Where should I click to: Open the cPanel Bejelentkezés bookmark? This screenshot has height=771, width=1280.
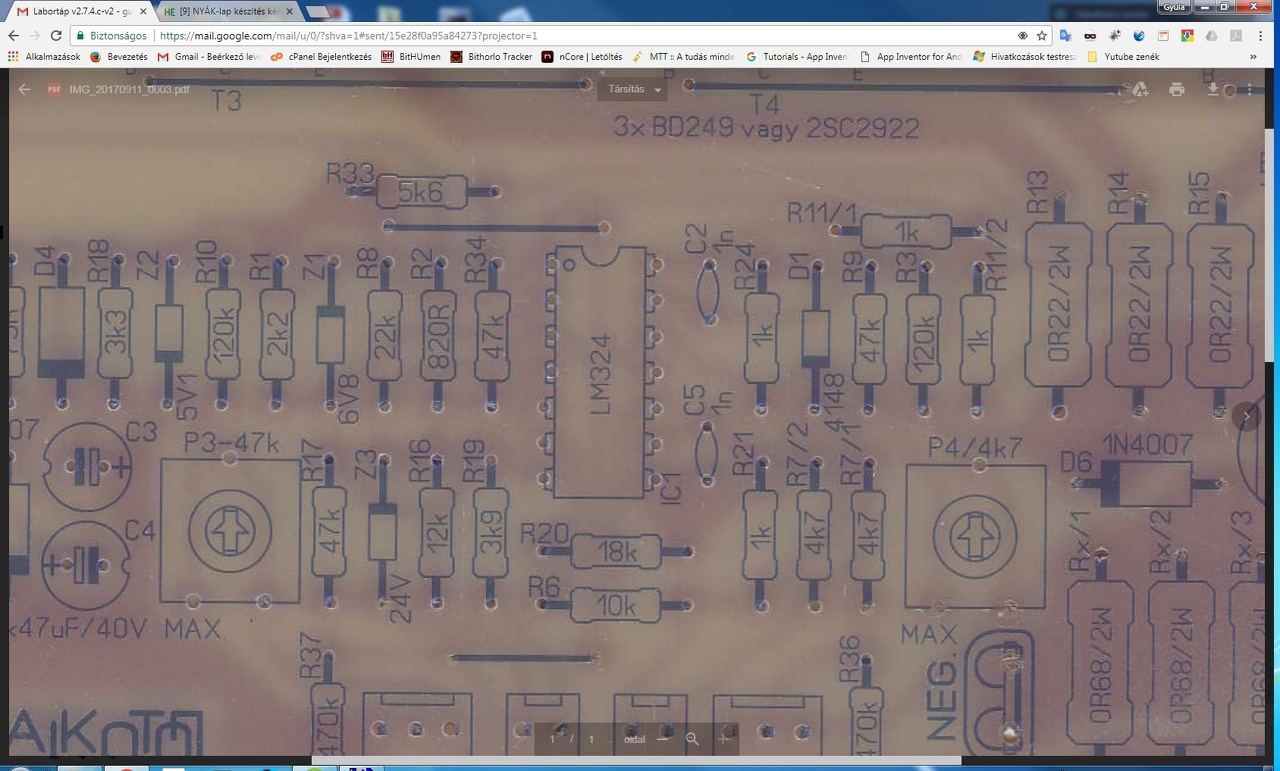[x=319, y=57]
